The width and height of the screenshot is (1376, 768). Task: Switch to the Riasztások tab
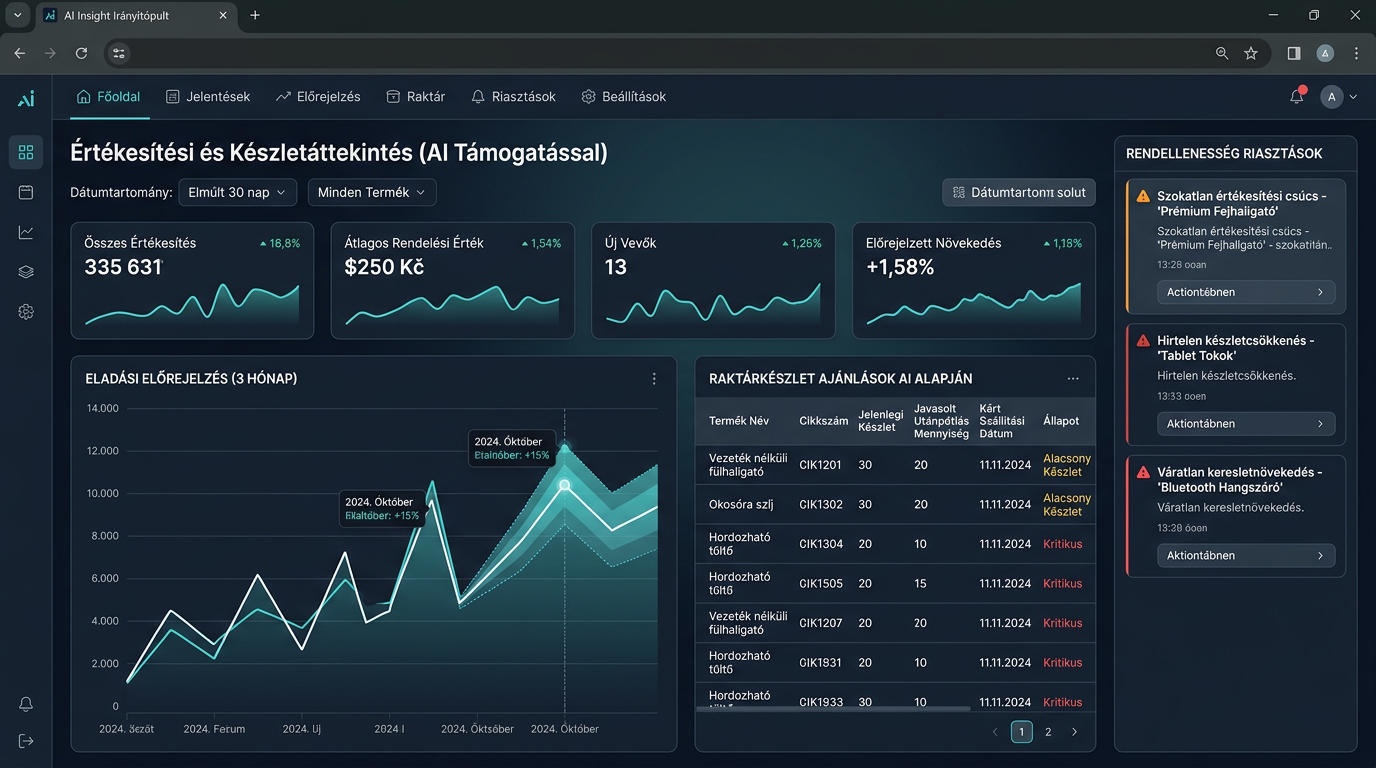(513, 97)
